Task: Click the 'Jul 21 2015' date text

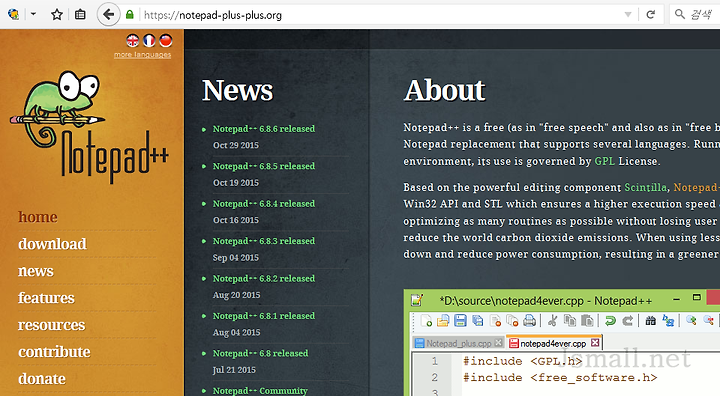Action: [x=234, y=370]
